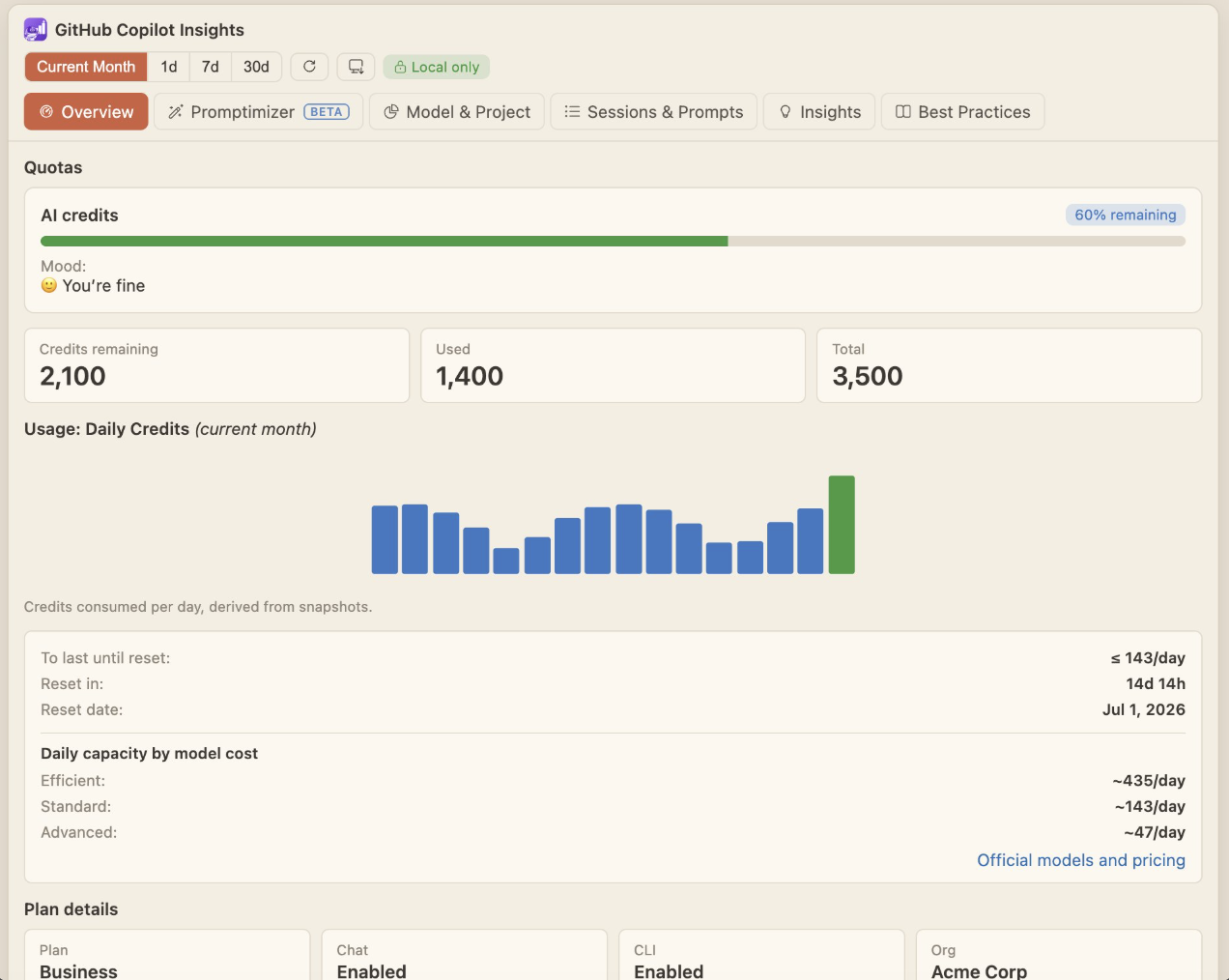Viewport: 1229px width, 980px height.
Task: Click the Best Practices book icon
Action: pos(903,112)
